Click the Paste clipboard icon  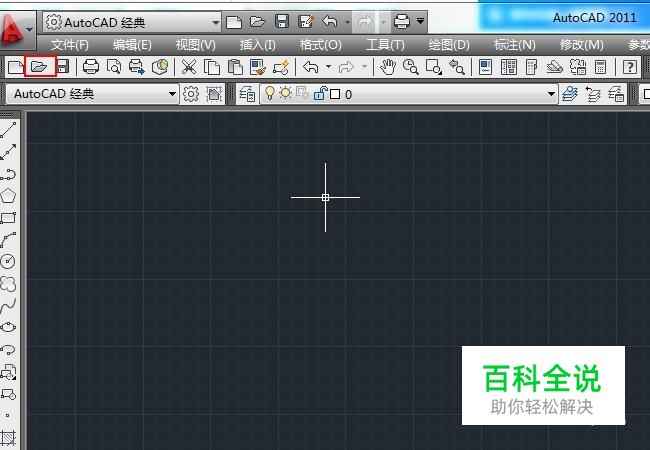click(x=235, y=67)
